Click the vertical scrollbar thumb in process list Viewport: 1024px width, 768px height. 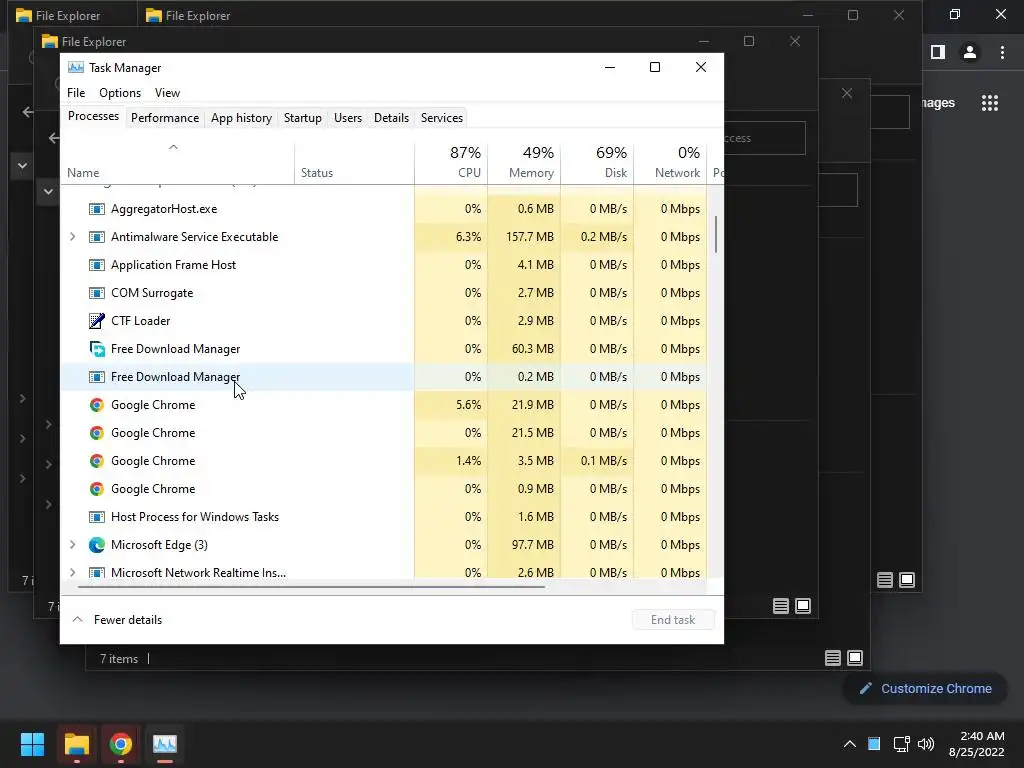pyautogui.click(x=716, y=234)
